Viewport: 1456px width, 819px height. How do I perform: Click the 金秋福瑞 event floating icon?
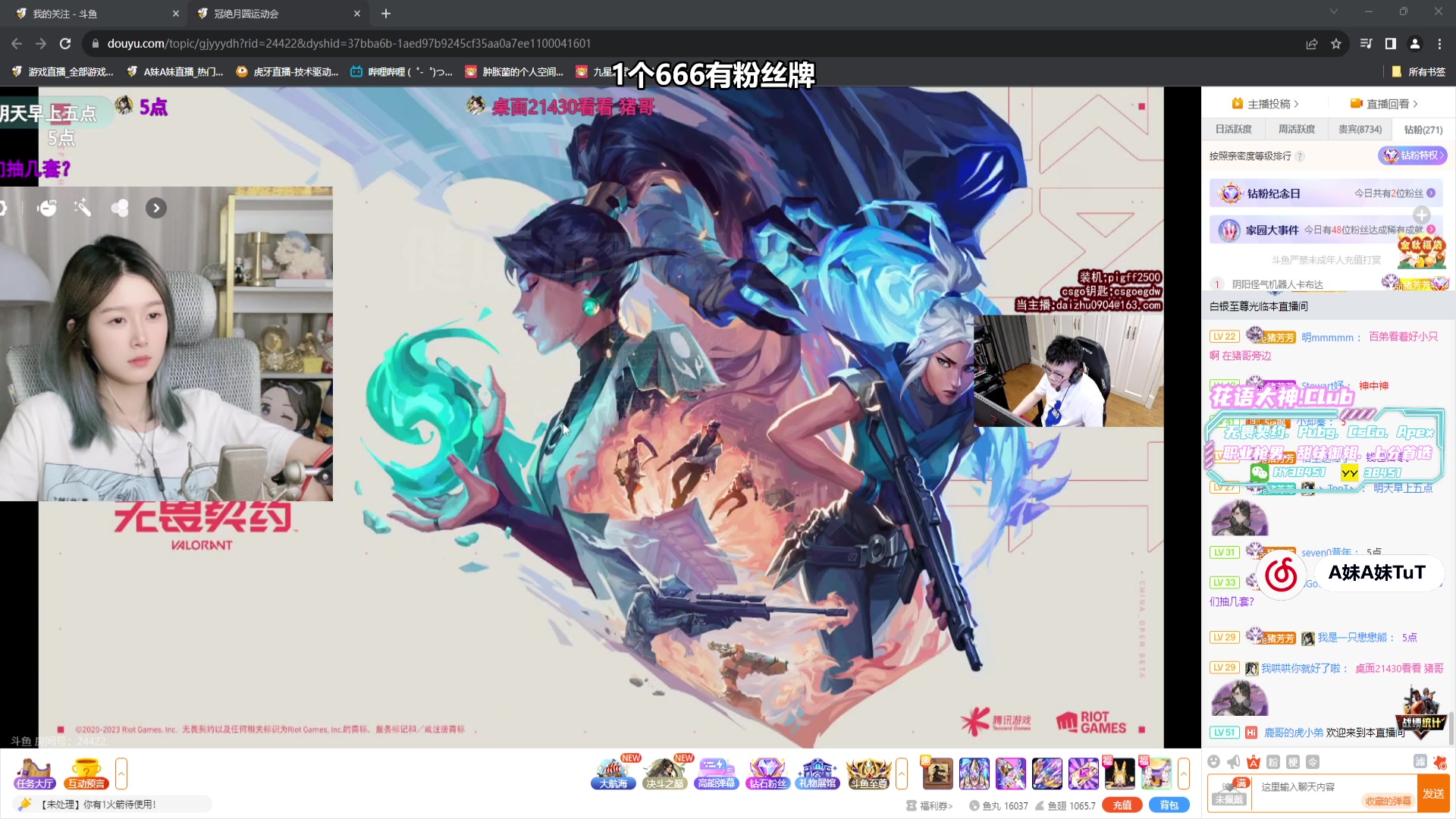(x=1422, y=253)
